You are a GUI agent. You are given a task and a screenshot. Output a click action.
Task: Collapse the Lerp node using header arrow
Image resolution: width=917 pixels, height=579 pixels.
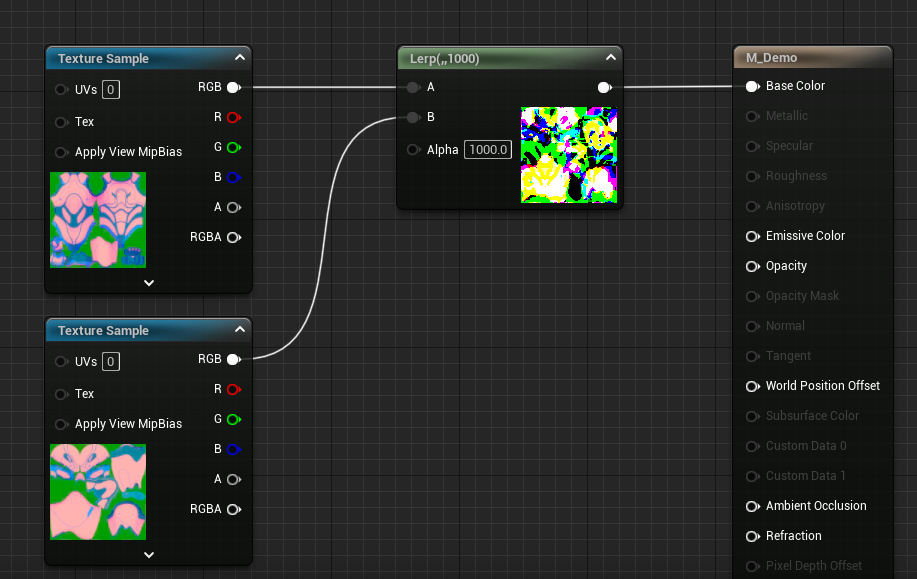(x=610, y=58)
